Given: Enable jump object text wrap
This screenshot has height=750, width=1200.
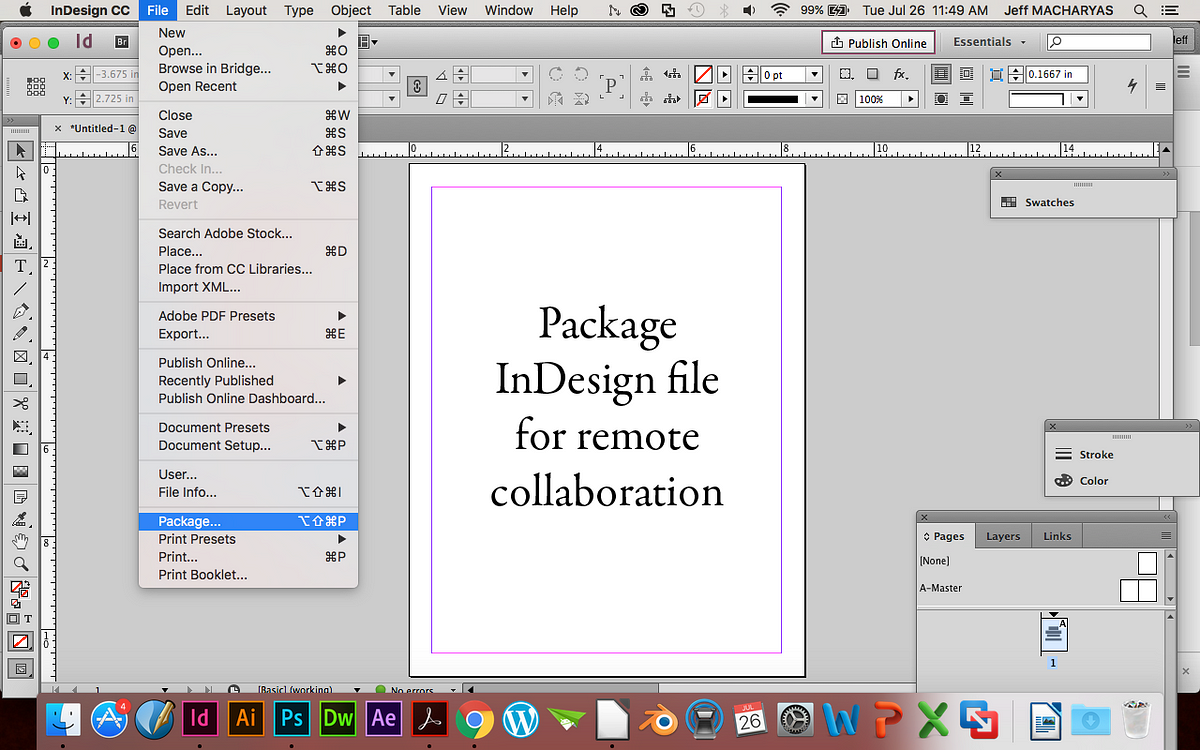Looking at the screenshot, I should 967,98.
